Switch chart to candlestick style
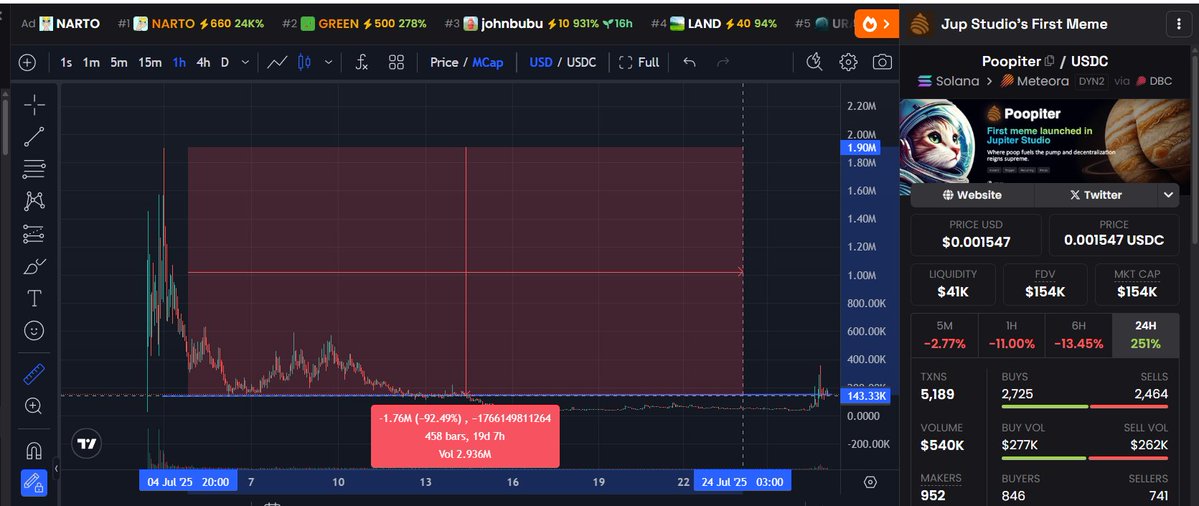This screenshot has height=506, width=1199. (304, 63)
